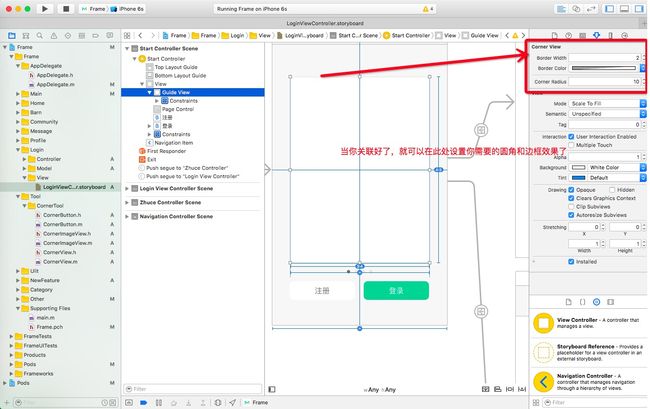
Task: Expand the Login View Controller Scene
Action: point(127,189)
